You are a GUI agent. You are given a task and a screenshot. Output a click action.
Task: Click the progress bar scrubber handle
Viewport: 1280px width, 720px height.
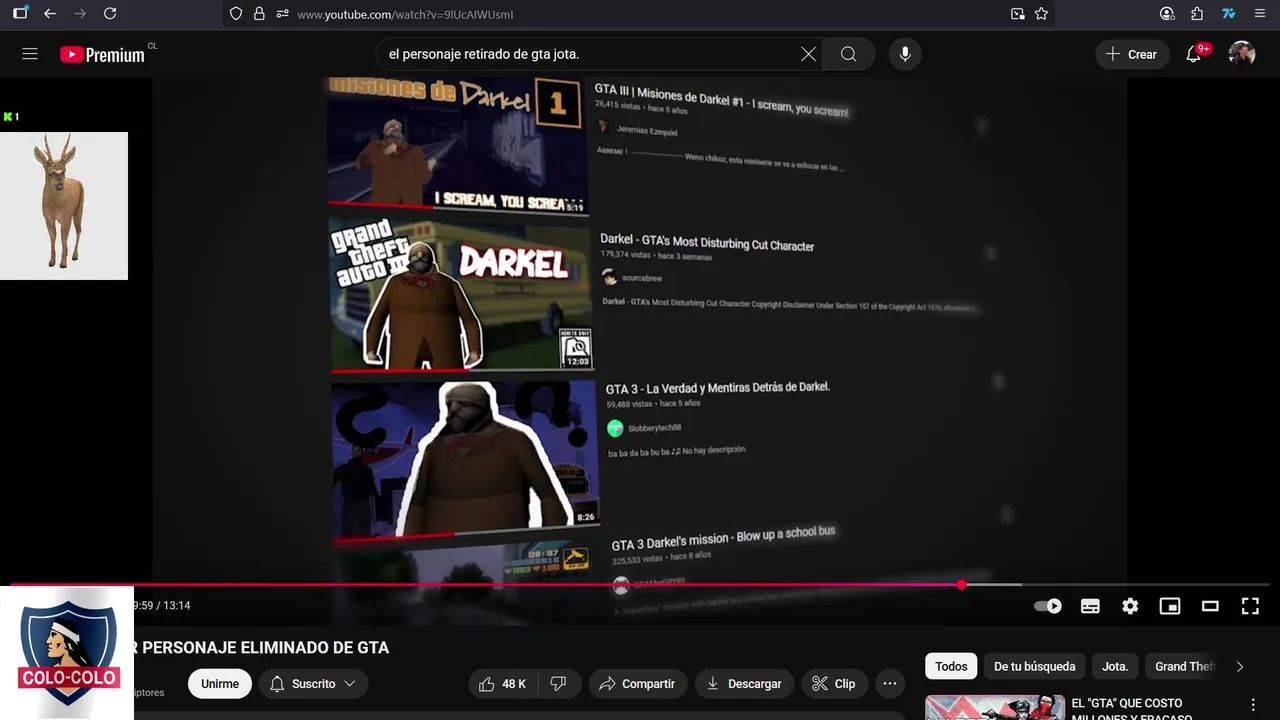coord(961,584)
